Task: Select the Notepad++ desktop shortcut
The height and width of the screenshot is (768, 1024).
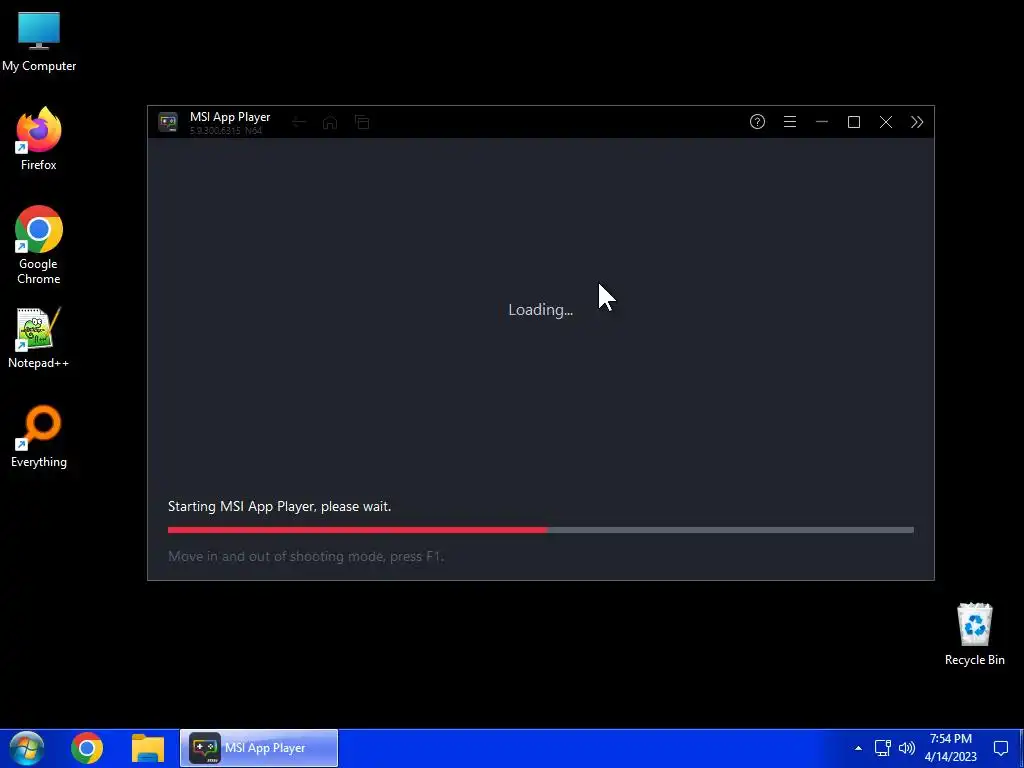Action: coord(39,338)
